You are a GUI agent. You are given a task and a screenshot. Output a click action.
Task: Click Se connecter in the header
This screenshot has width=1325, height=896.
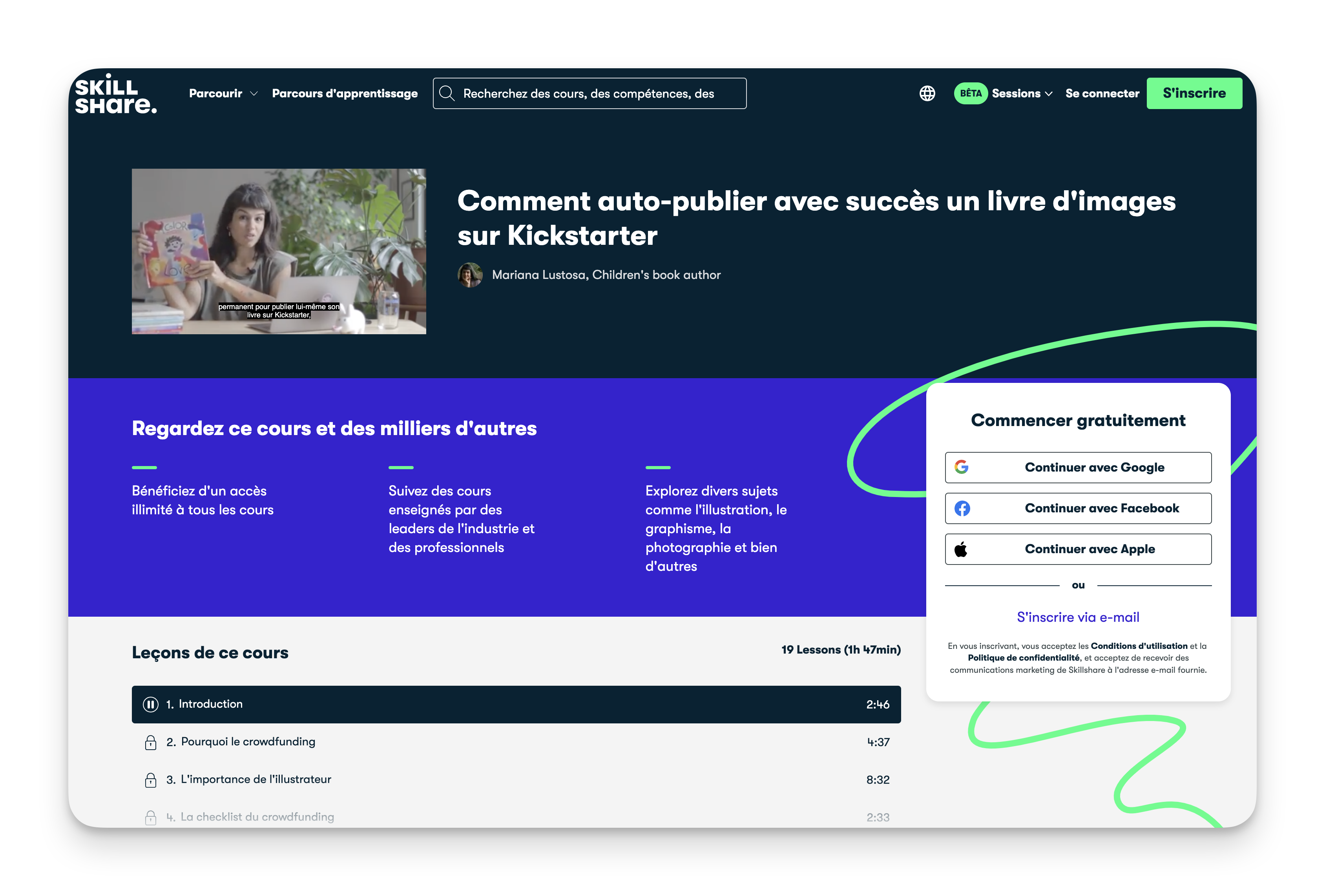tap(1102, 93)
